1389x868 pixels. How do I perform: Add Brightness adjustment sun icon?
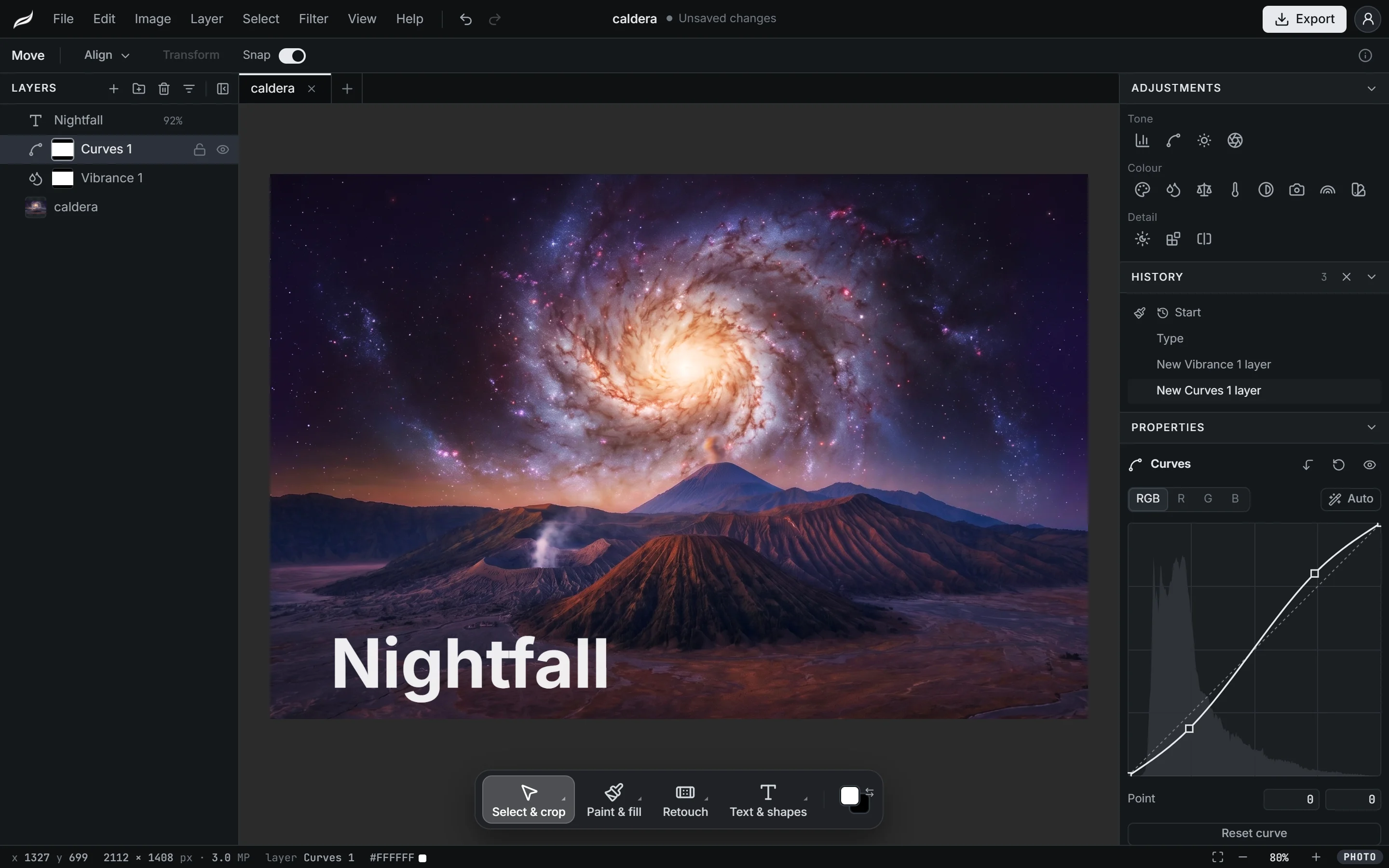tap(1204, 141)
